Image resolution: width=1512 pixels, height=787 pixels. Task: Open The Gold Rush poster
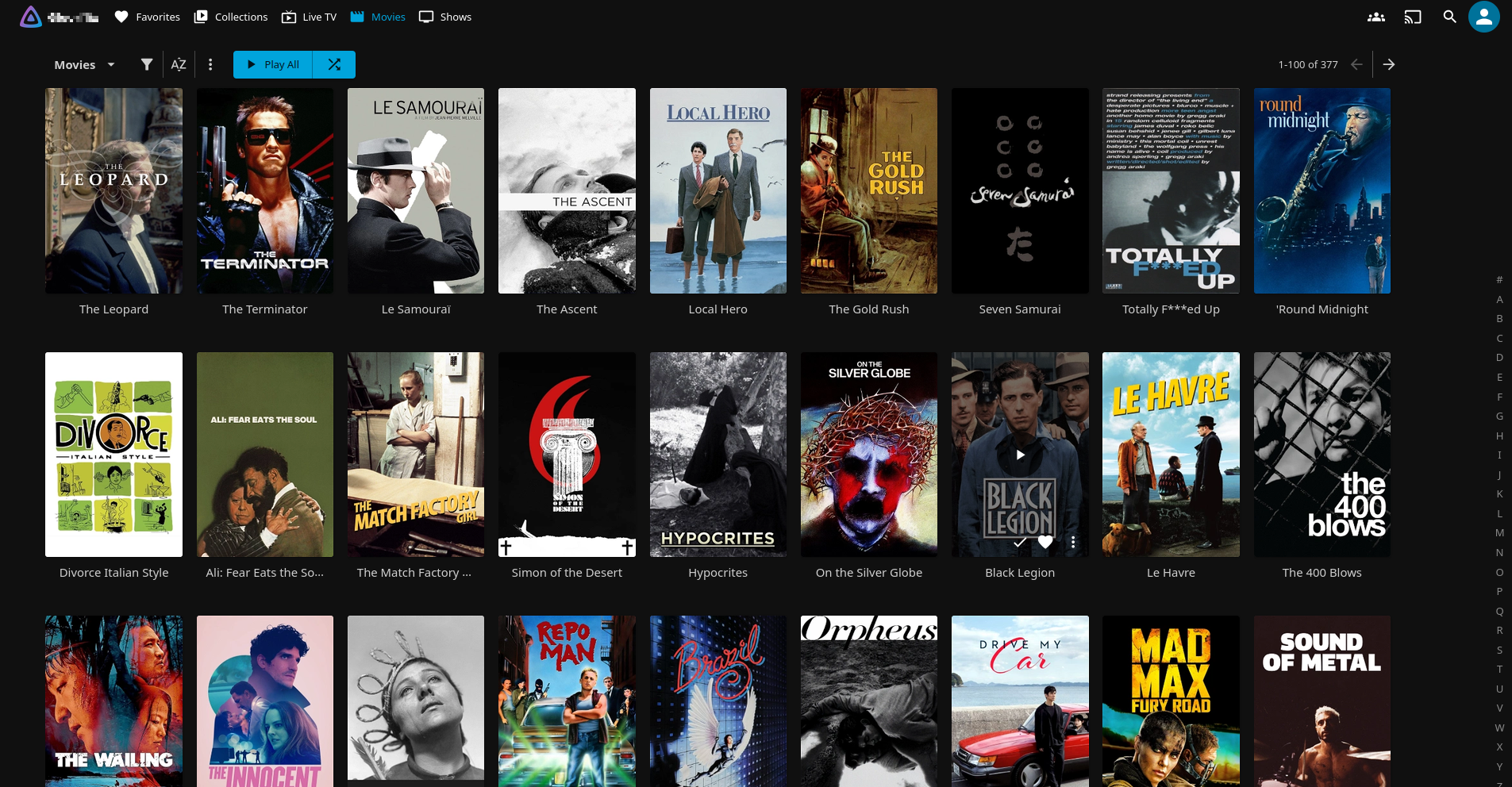tap(869, 190)
